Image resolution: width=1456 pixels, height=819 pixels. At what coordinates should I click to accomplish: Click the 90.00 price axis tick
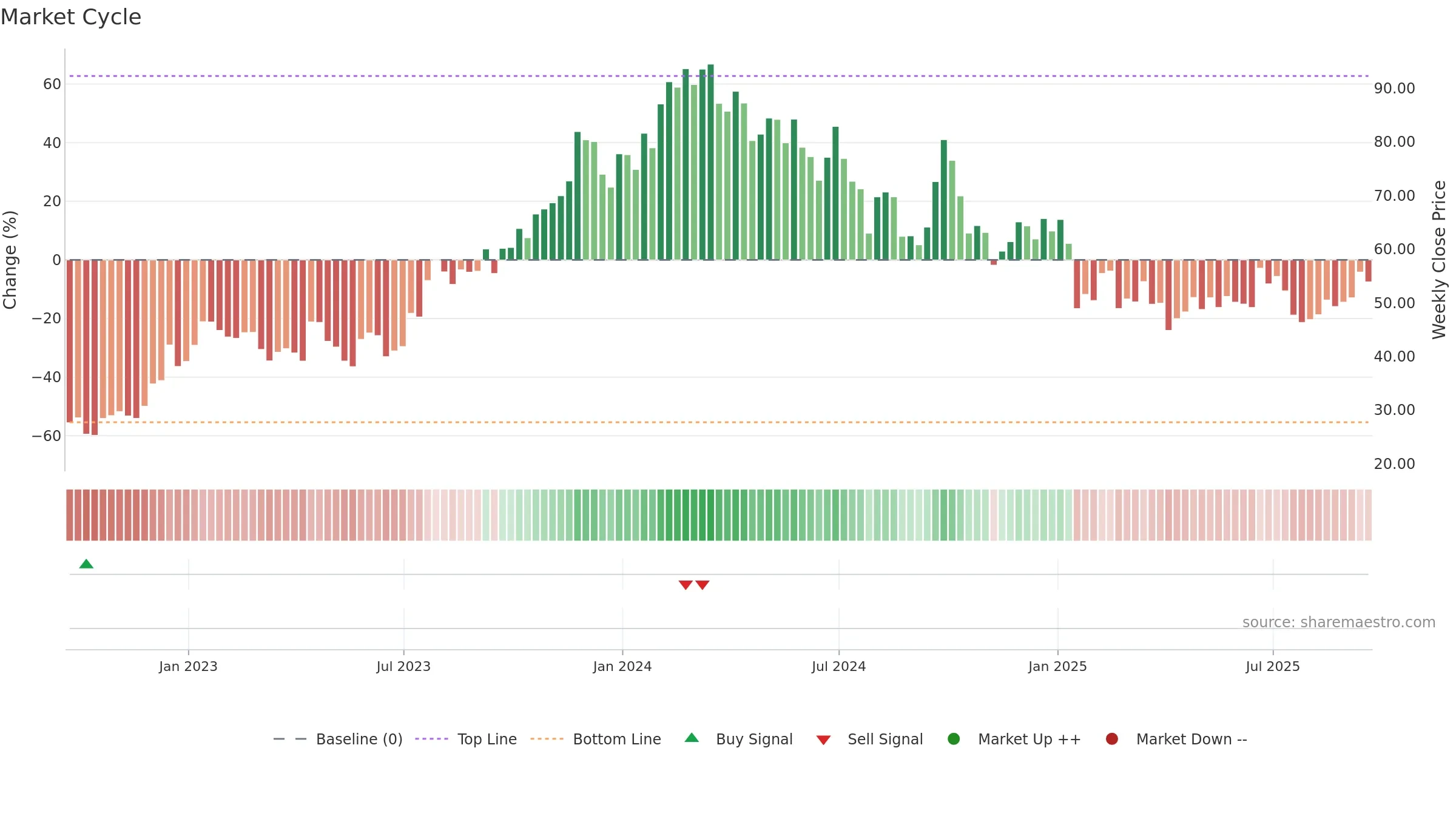(x=1394, y=89)
